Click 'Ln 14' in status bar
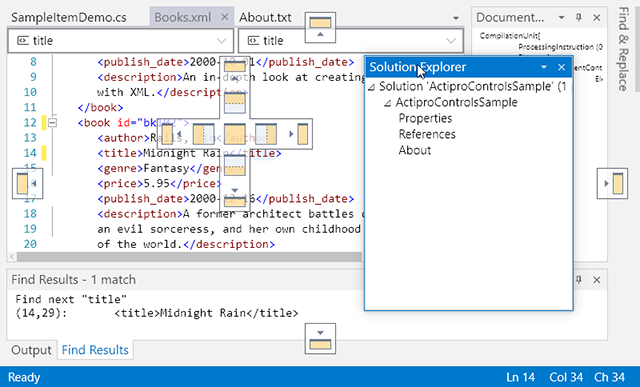Image resolution: width=640 pixels, height=387 pixels. (520, 377)
